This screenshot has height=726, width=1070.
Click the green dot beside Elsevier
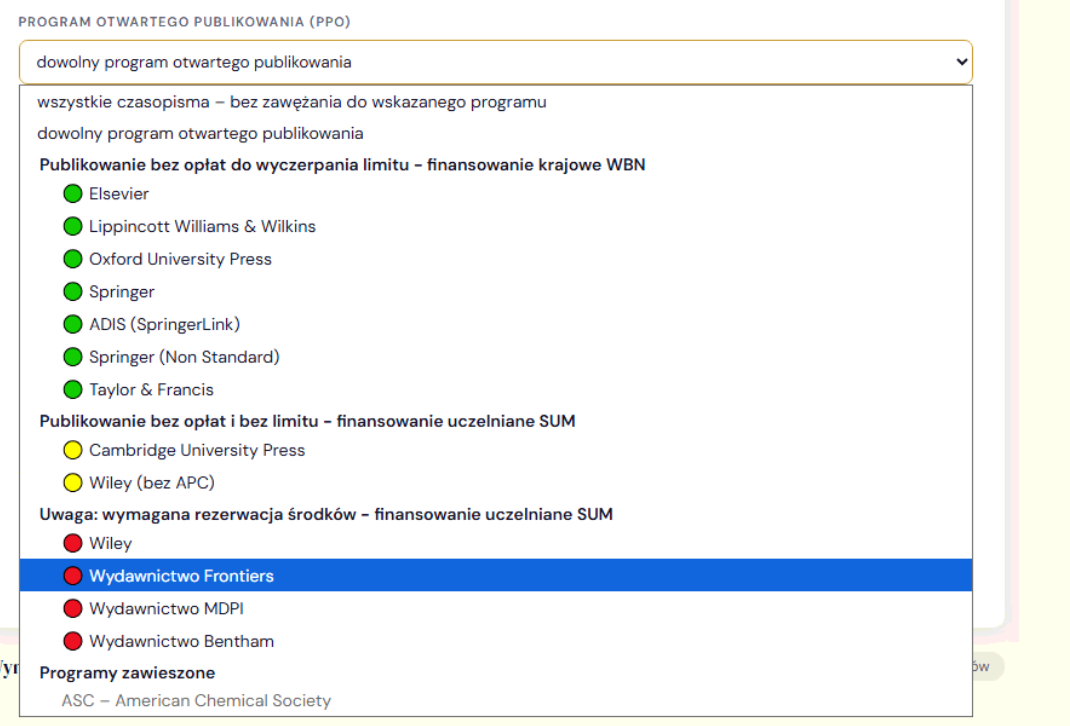[x=73, y=194]
